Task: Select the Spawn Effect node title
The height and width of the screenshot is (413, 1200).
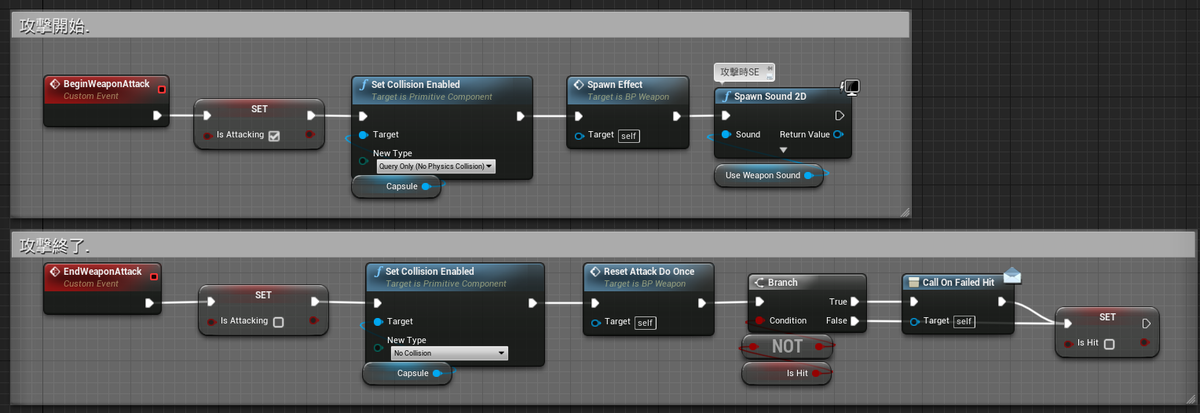Action: pyautogui.click(x=616, y=85)
